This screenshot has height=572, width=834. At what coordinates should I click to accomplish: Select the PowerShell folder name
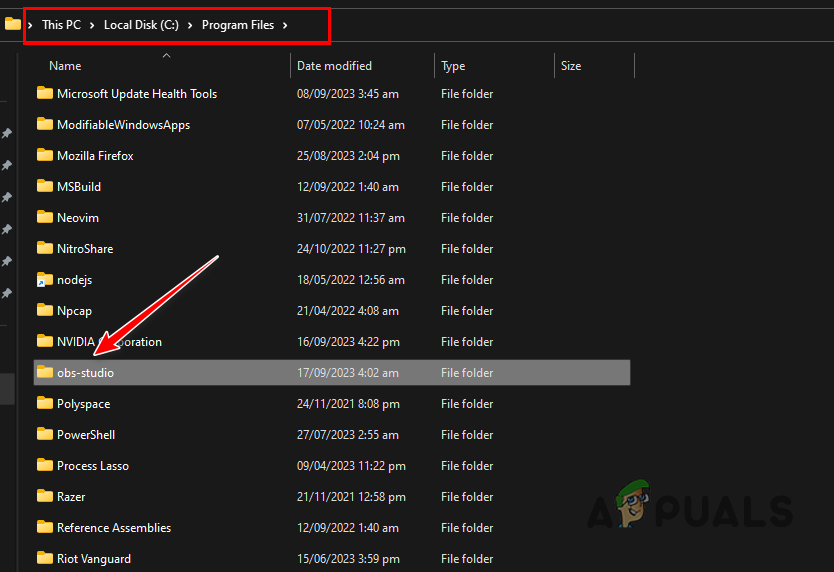coord(86,434)
